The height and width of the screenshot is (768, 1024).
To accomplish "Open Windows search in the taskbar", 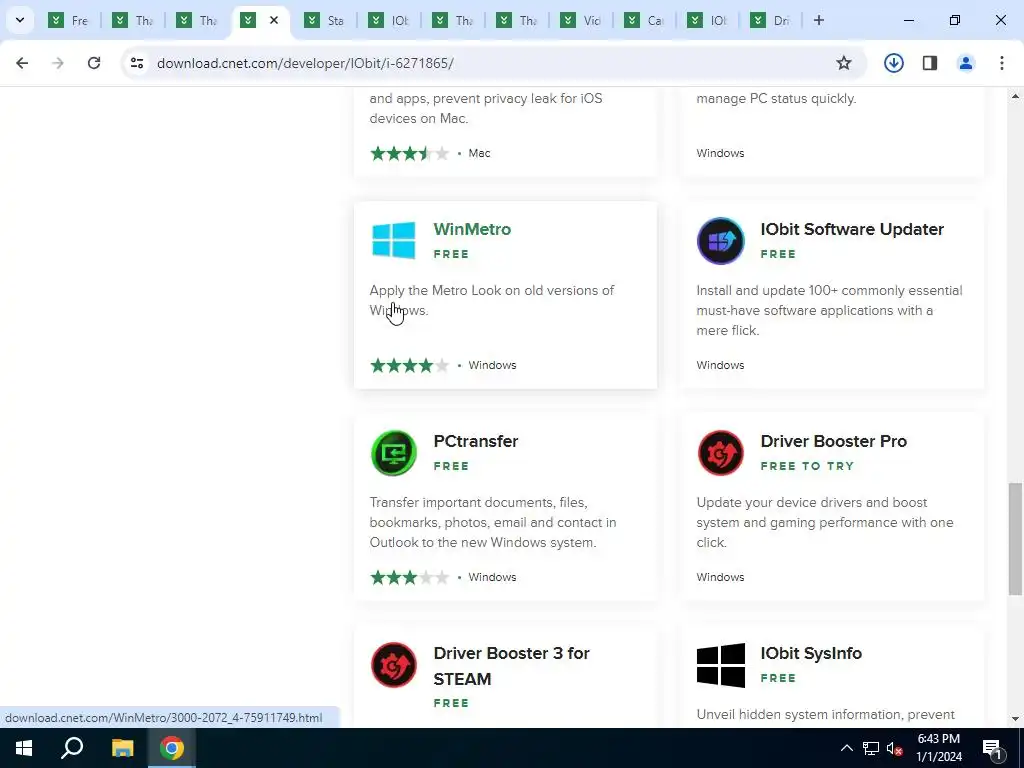I will (72, 748).
